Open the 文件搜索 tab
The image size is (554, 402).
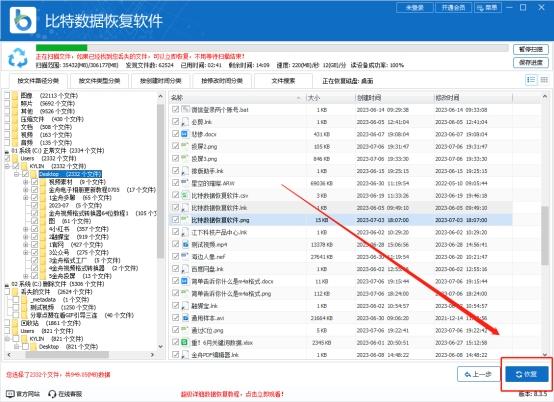tap(283, 81)
